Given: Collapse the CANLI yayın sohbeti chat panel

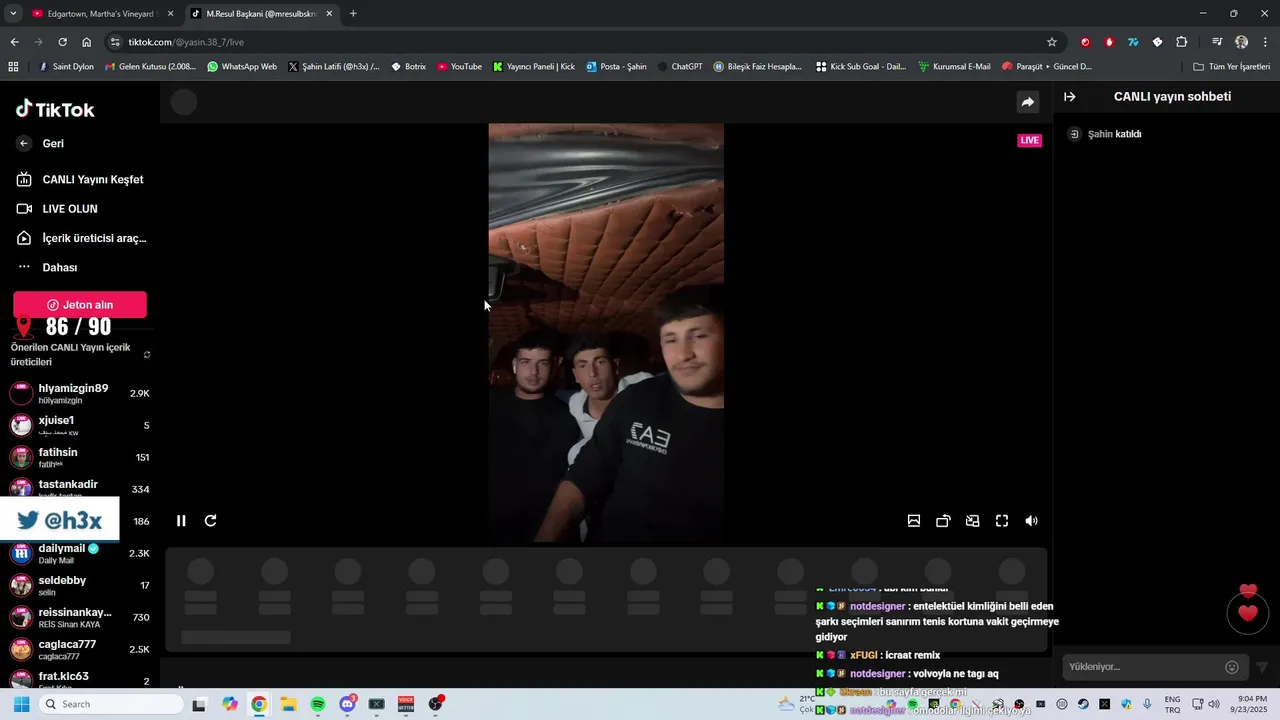Looking at the screenshot, I should pos(1069,97).
